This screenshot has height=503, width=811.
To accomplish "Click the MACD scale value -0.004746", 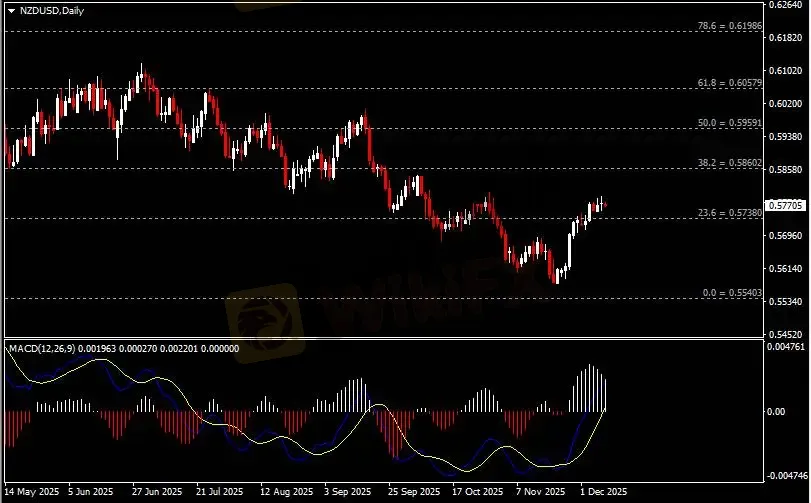I will click(x=786, y=476).
